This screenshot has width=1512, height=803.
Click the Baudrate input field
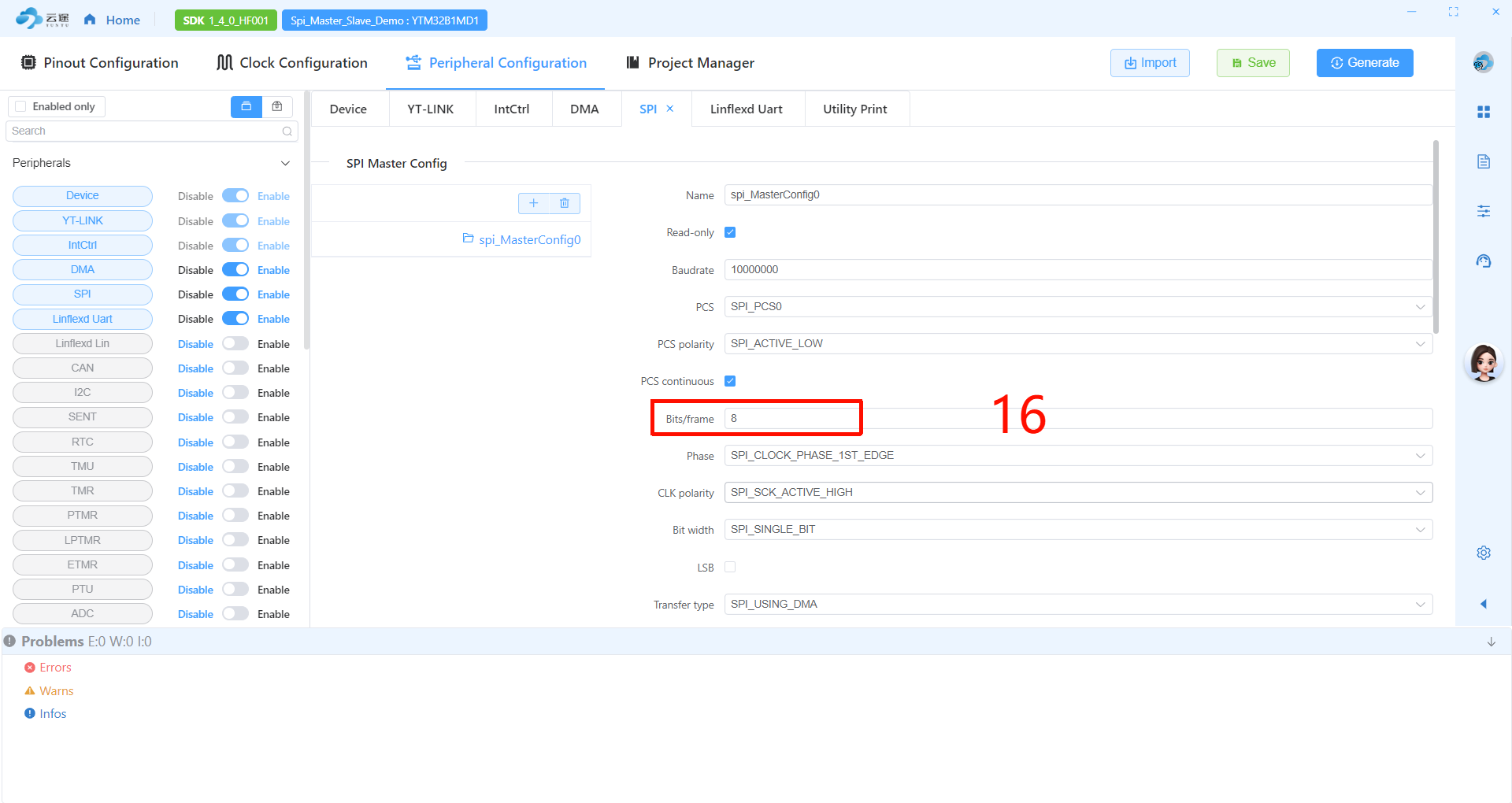point(1077,270)
